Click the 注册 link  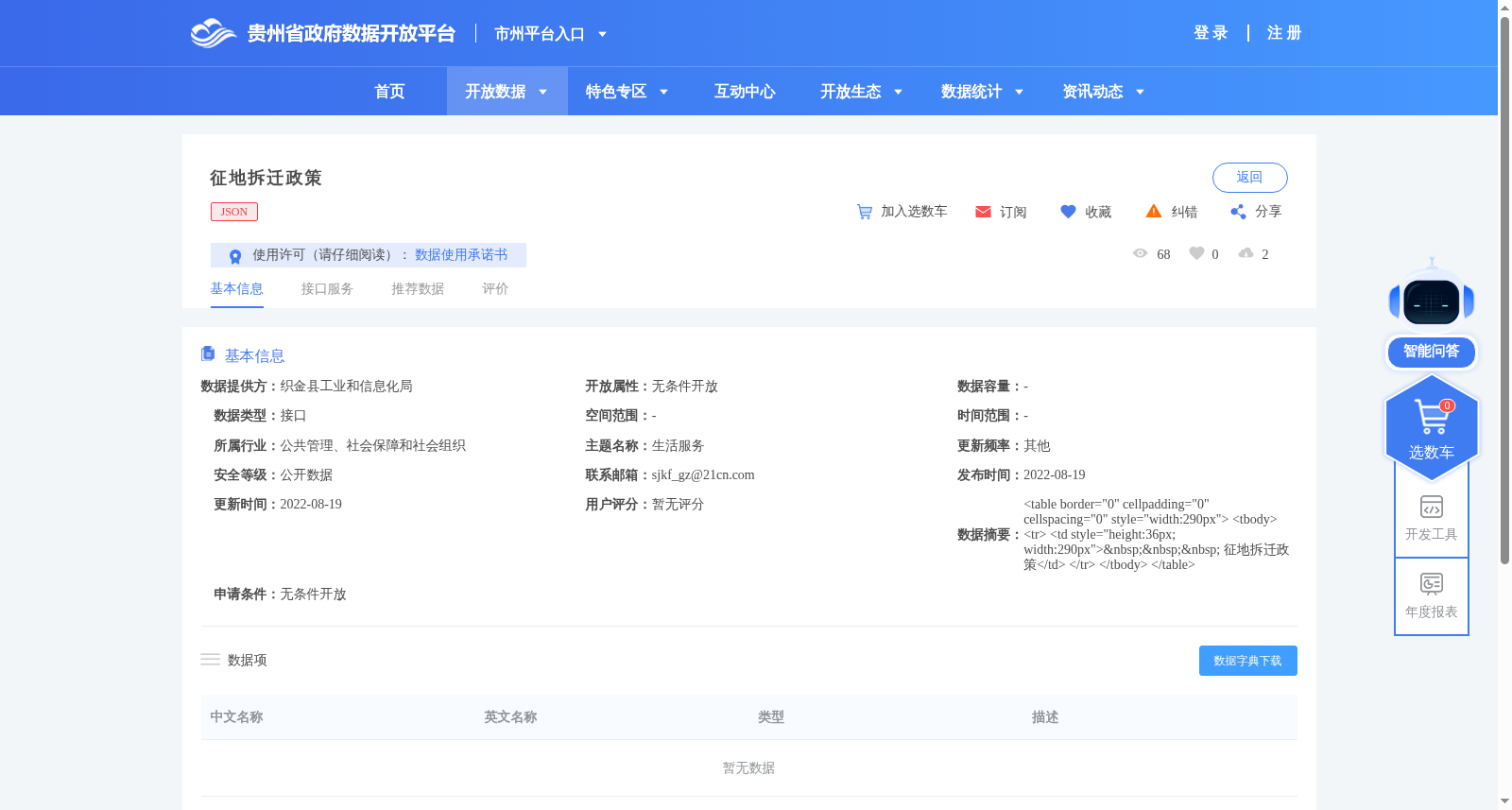pos(1284,33)
